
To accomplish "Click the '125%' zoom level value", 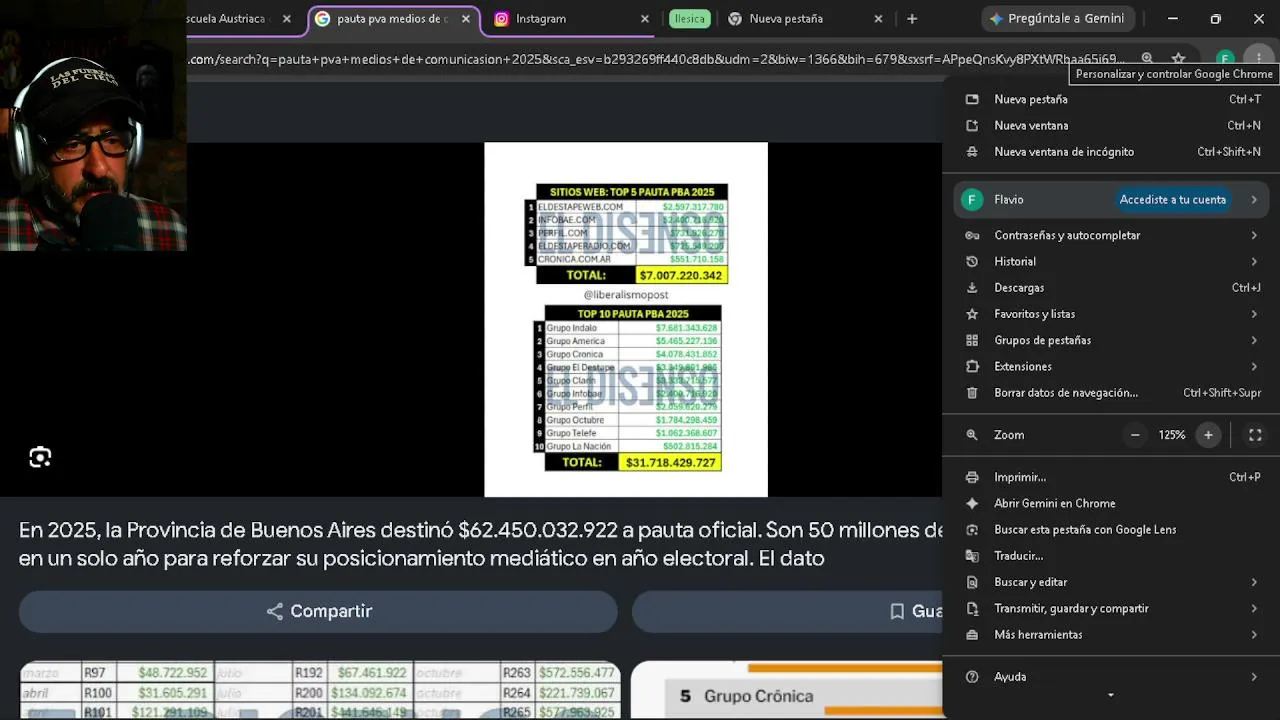I will click(1172, 435).
